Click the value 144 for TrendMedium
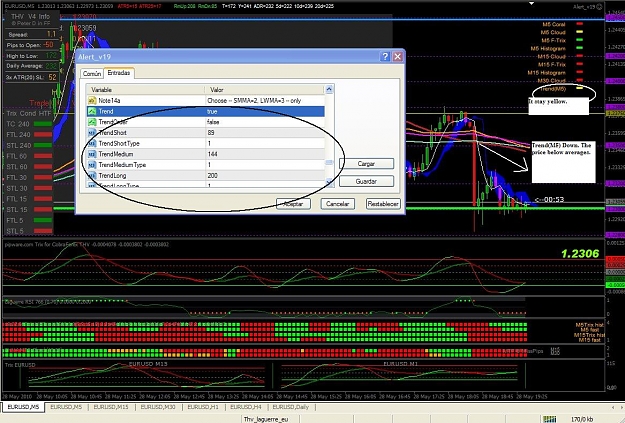Image resolution: width=625 pixels, height=423 pixels. pyautogui.click(x=212, y=154)
